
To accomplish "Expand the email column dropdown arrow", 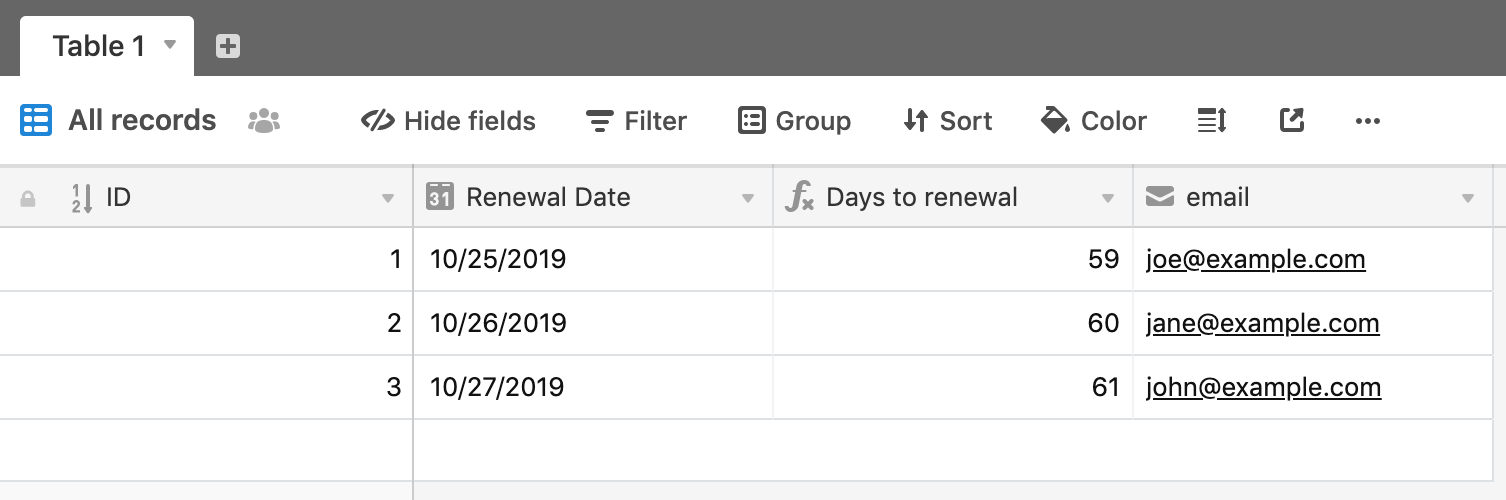I will (1468, 199).
